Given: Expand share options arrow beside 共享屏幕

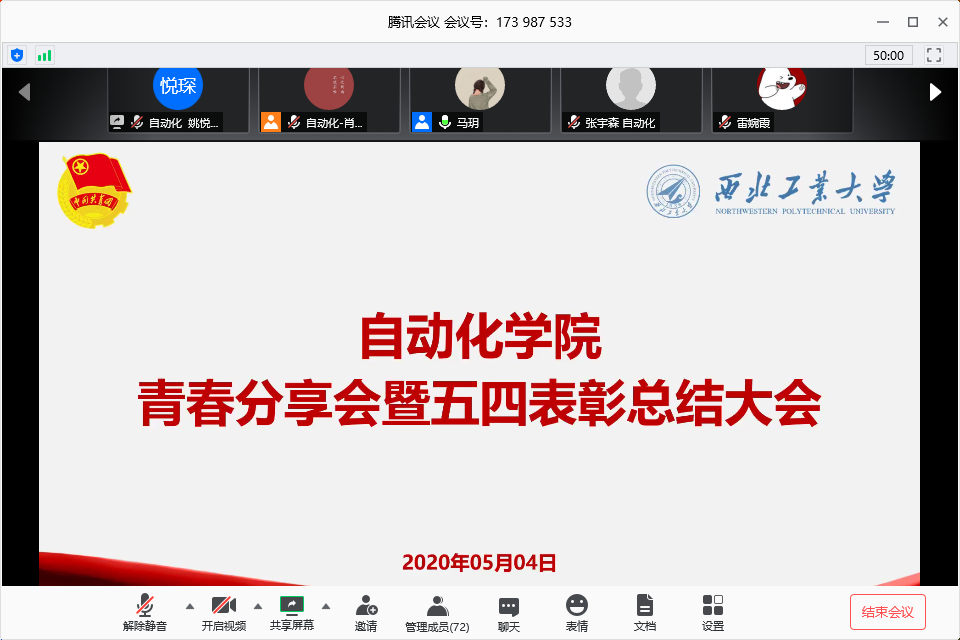Looking at the screenshot, I should pyautogui.click(x=325, y=606).
